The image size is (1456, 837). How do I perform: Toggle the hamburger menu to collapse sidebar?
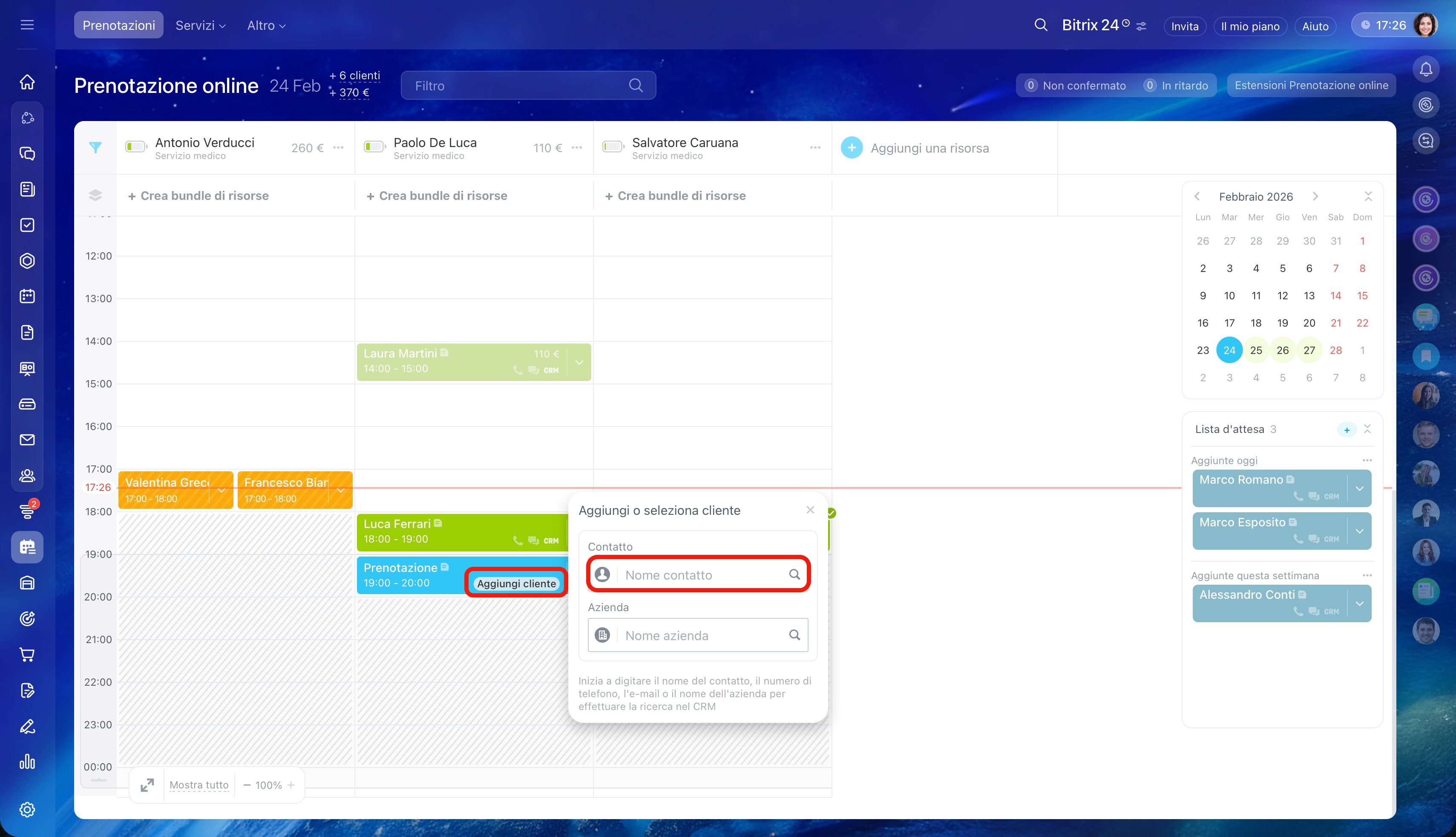(27, 25)
